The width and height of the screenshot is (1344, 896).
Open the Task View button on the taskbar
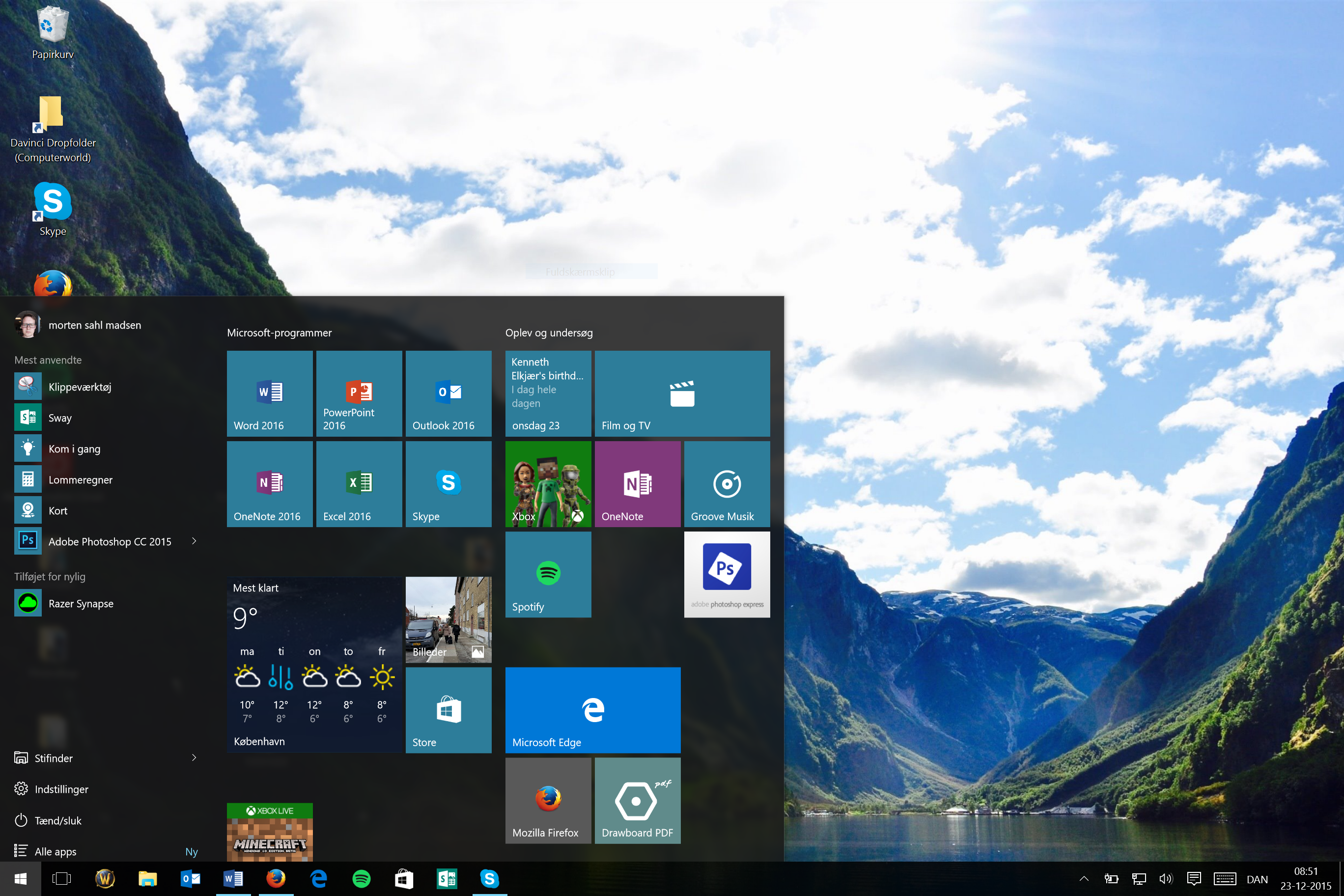[61, 879]
